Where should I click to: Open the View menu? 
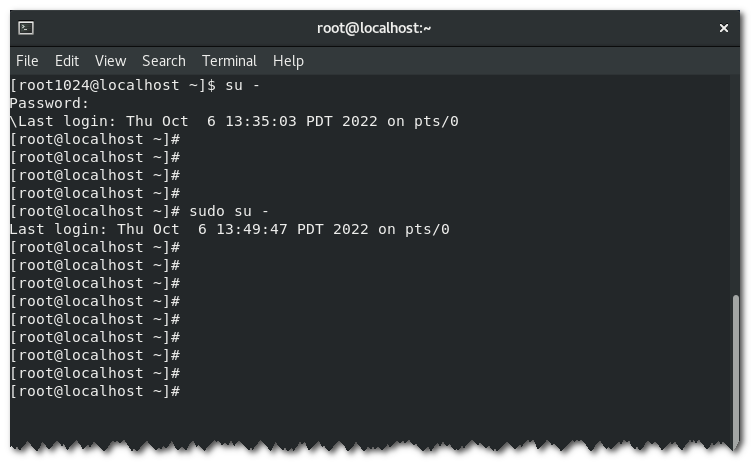click(x=110, y=61)
